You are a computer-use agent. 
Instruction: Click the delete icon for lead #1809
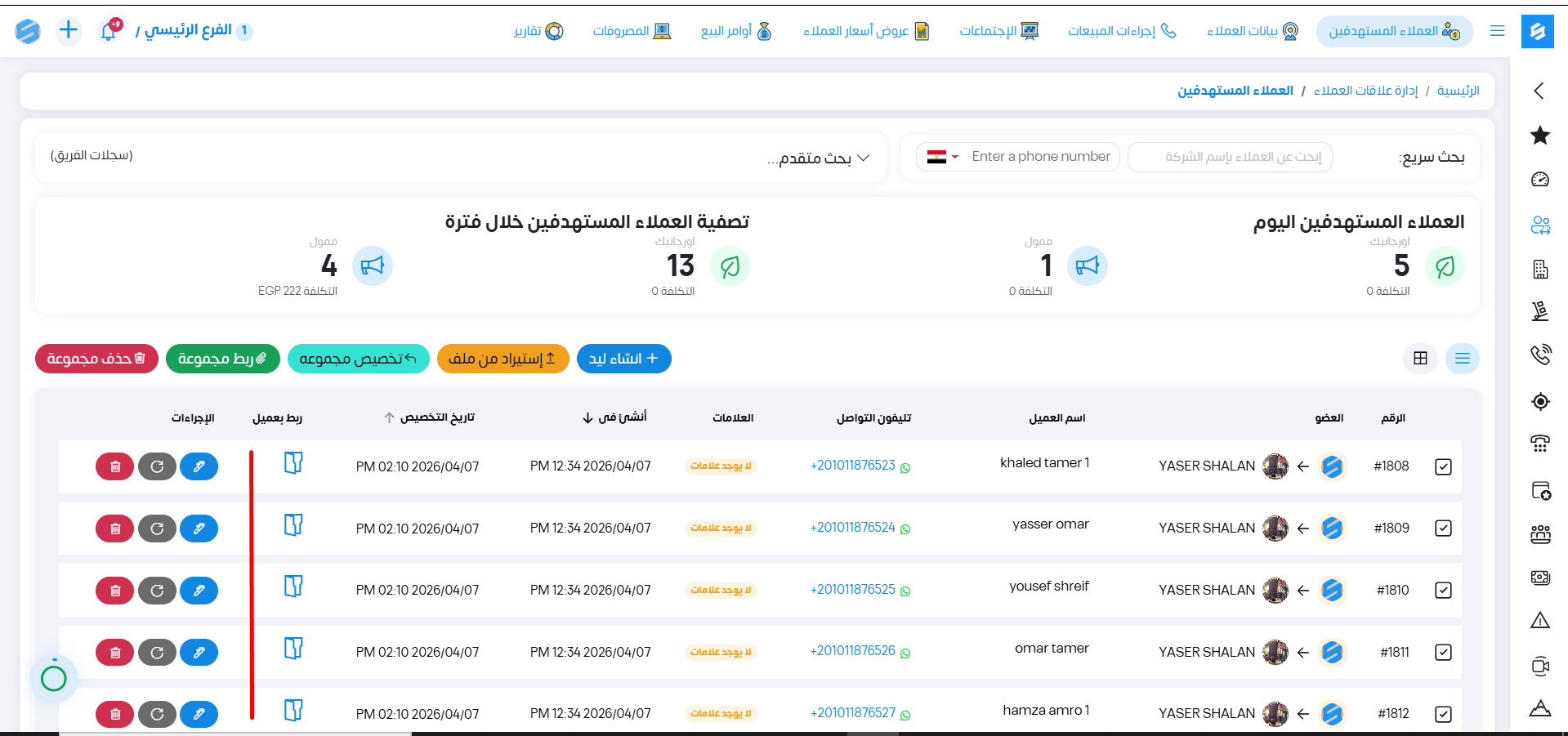tap(115, 529)
